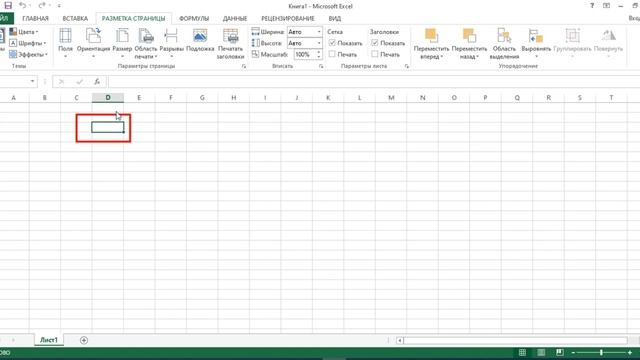Open Параметры листа dialog launcher
Image resolution: width=640 pixels, height=360 pixels.
click(407, 66)
